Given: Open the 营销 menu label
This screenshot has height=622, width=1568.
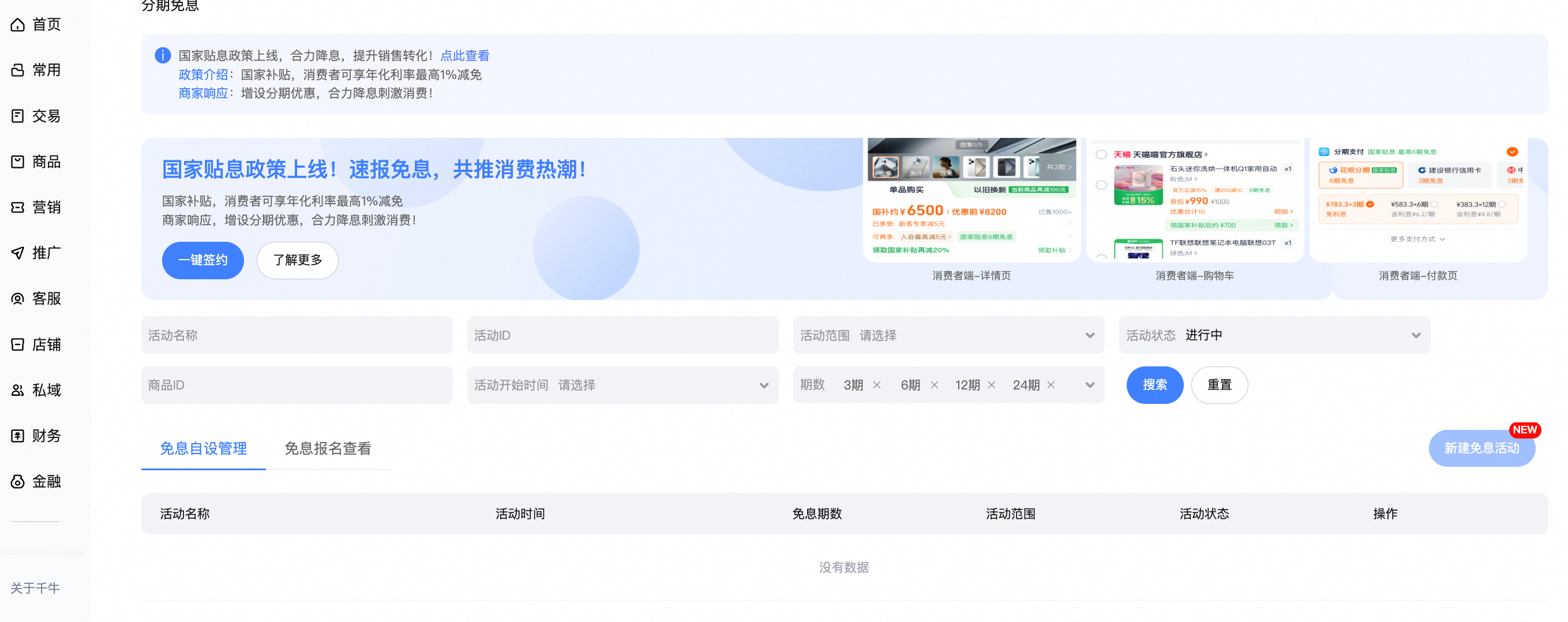Looking at the screenshot, I should click(x=46, y=207).
